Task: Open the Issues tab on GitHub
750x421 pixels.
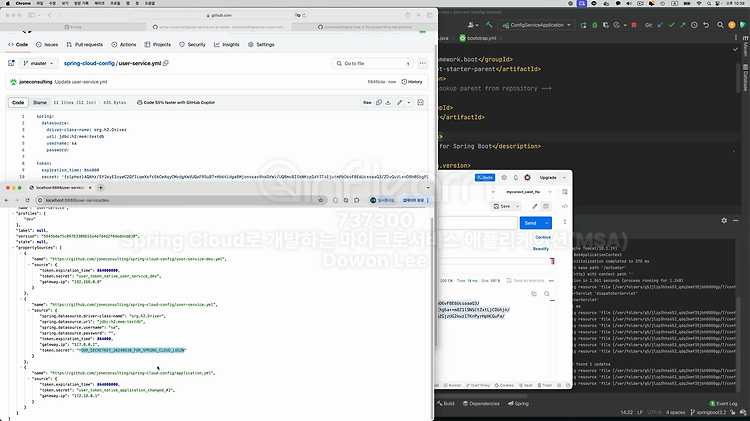Action: pos(47,44)
